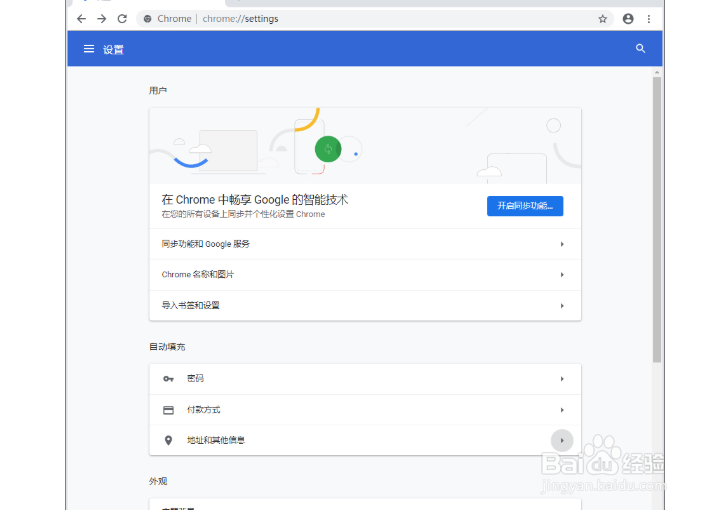Expand Chrome 名称和图片 row arrow

click(x=562, y=275)
